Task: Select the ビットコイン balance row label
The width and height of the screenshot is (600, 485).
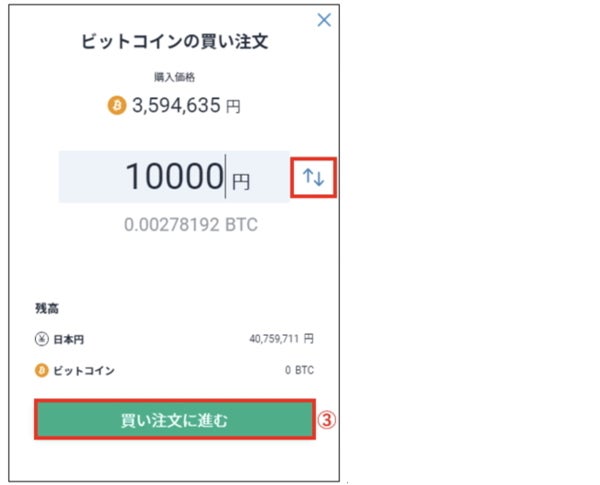Action: pyautogui.click(x=84, y=370)
